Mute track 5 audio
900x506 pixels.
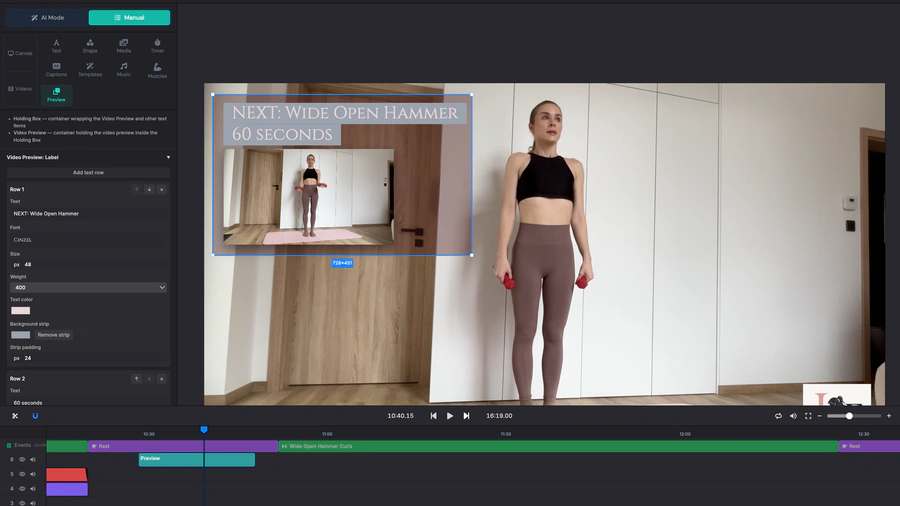pyautogui.click(x=33, y=474)
